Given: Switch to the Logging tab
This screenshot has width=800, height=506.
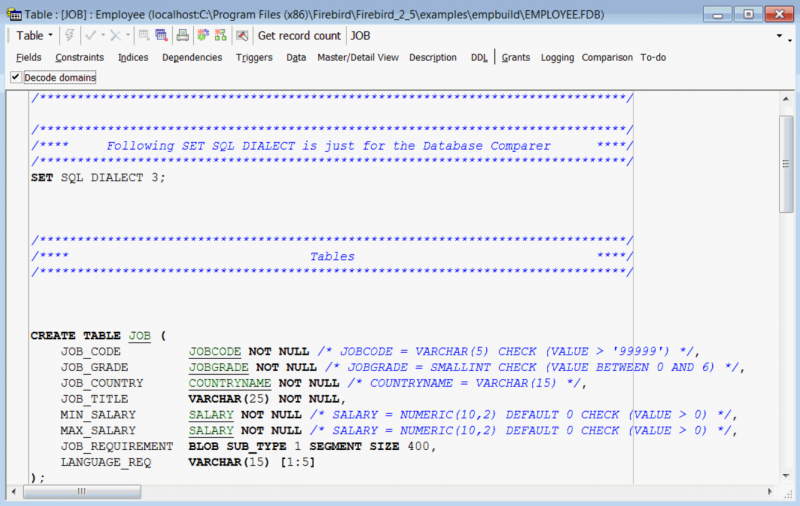Looking at the screenshot, I should click(x=557, y=58).
